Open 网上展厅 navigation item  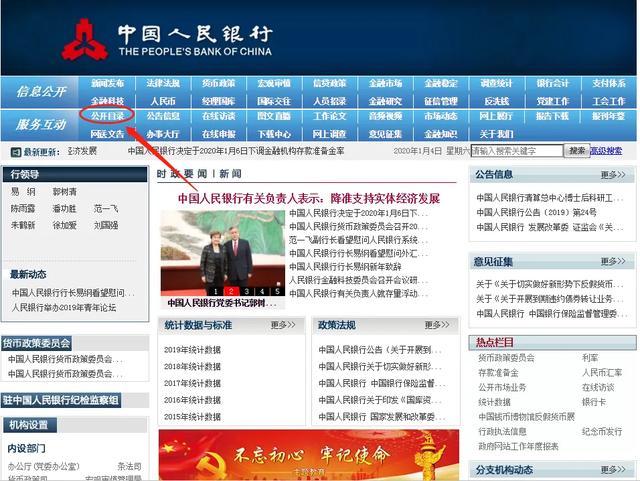pos(496,116)
